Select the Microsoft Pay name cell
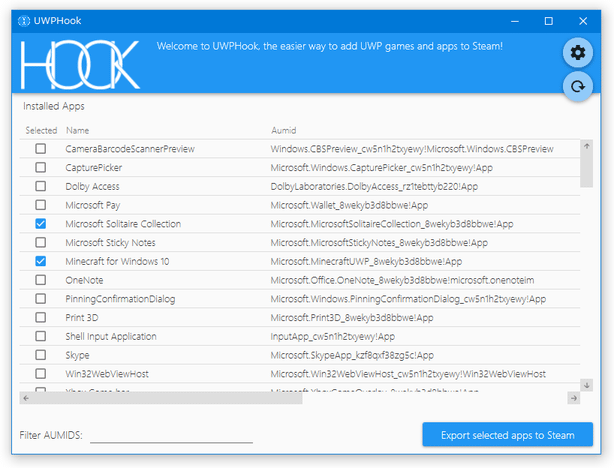Image resolution: width=614 pixels, height=468 pixels. pyautogui.click(x=93, y=205)
